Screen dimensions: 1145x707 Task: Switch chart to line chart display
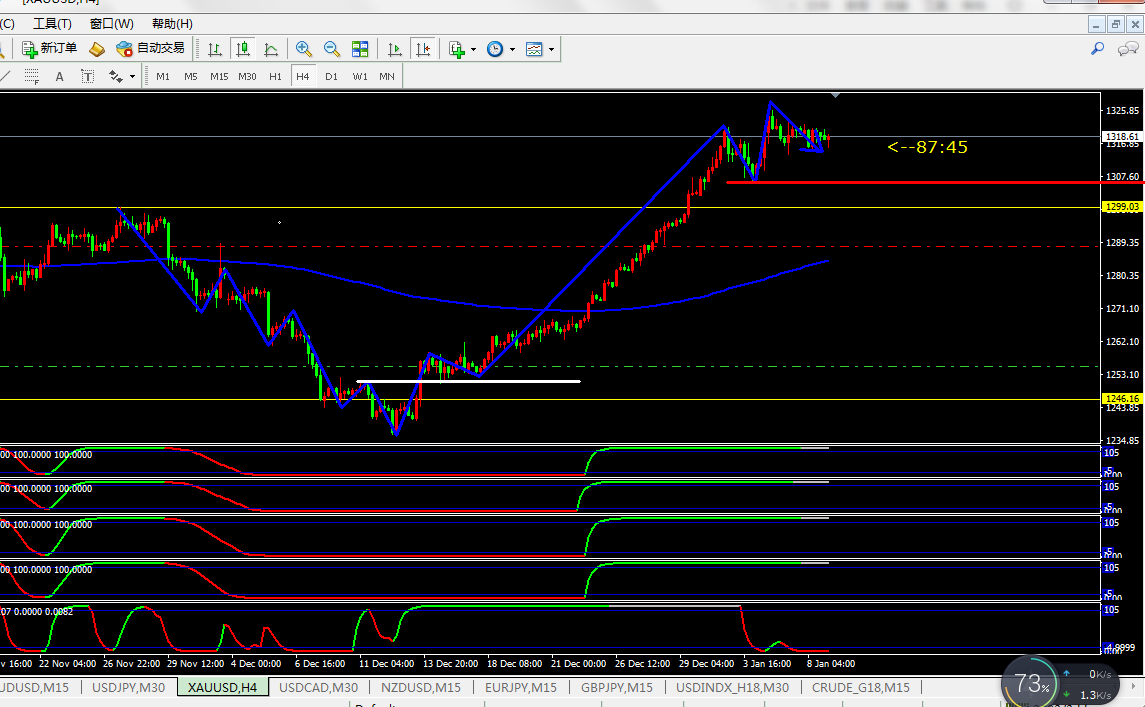pos(271,49)
